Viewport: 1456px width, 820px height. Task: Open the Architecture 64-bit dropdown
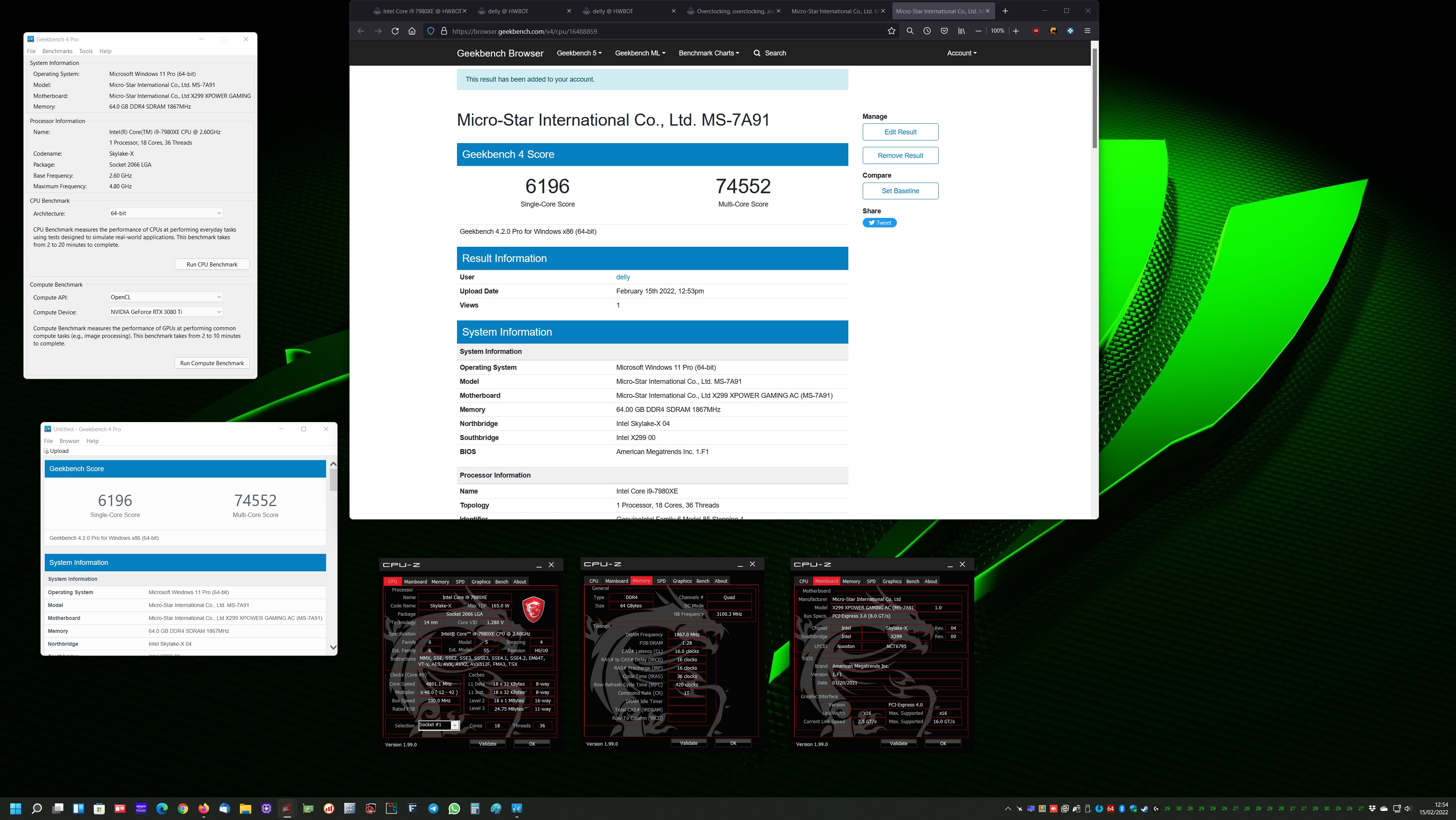tap(165, 213)
